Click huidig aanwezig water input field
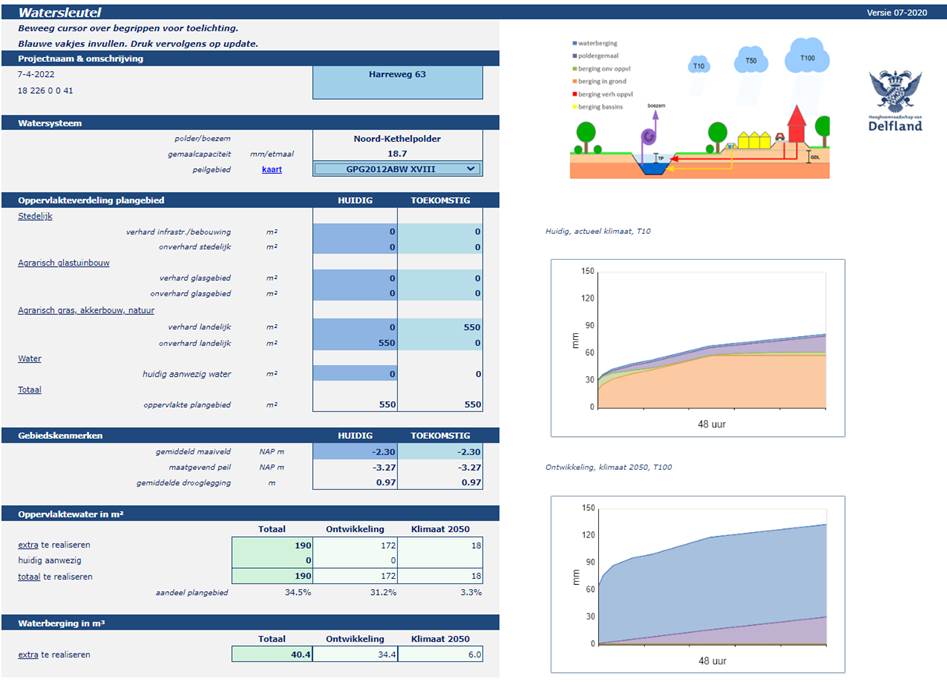Viewport: 947px width, 682px height. point(355,374)
